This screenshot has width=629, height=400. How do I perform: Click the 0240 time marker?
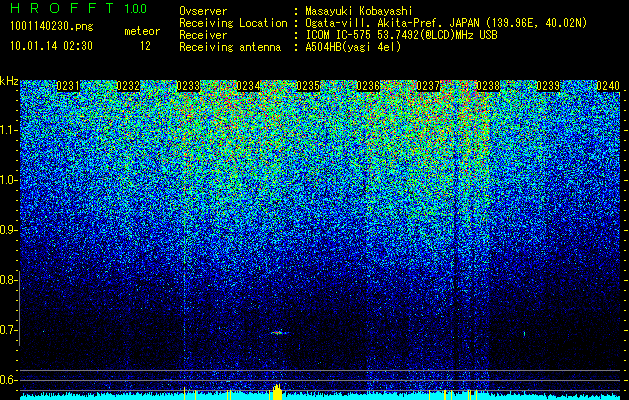608,86
